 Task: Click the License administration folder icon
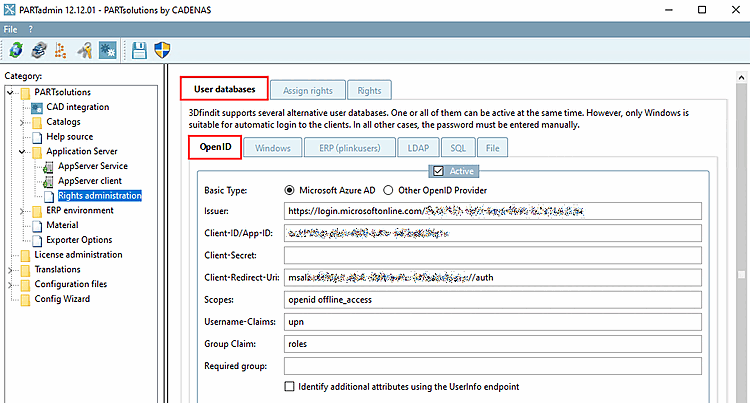[x=25, y=255]
